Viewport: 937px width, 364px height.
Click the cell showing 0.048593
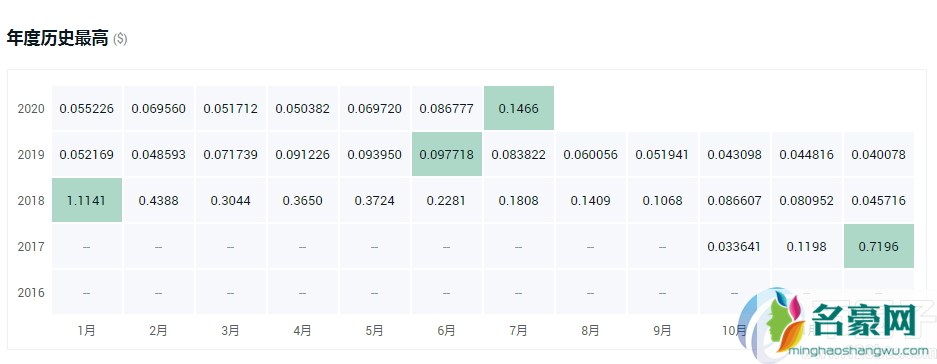158,154
